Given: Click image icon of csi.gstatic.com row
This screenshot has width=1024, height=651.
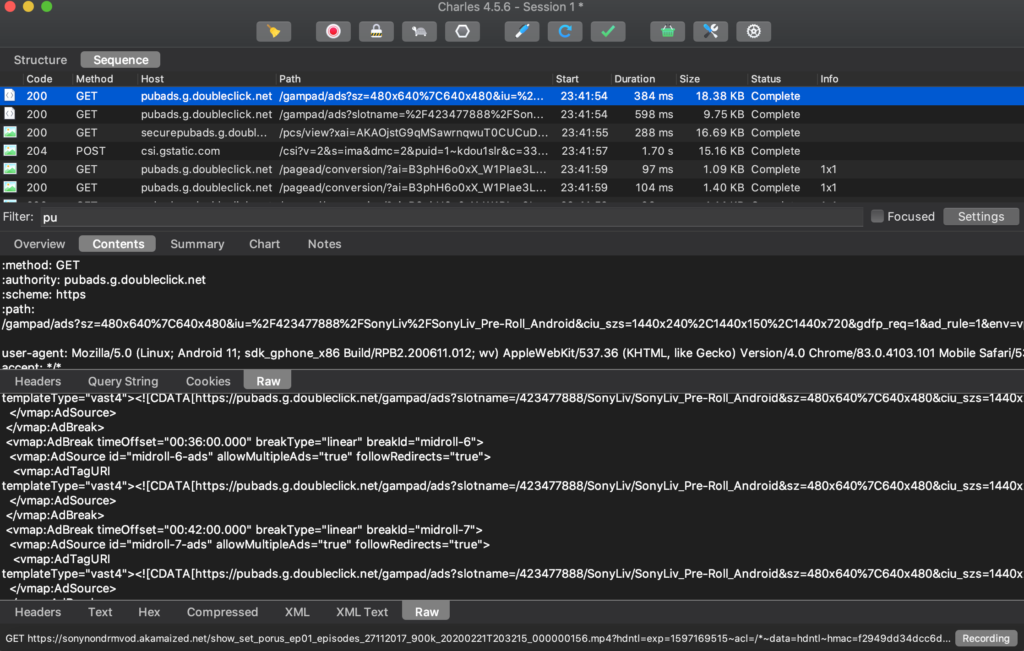Looking at the screenshot, I should coord(10,151).
